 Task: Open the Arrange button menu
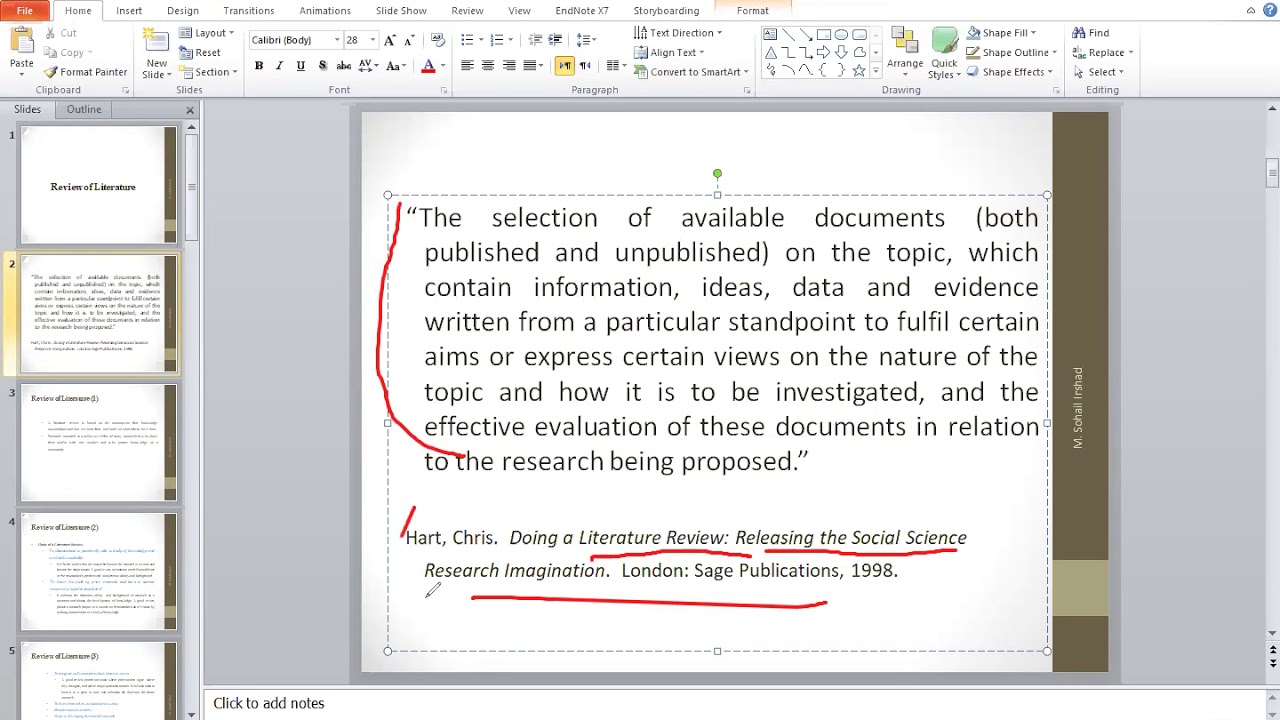905,51
